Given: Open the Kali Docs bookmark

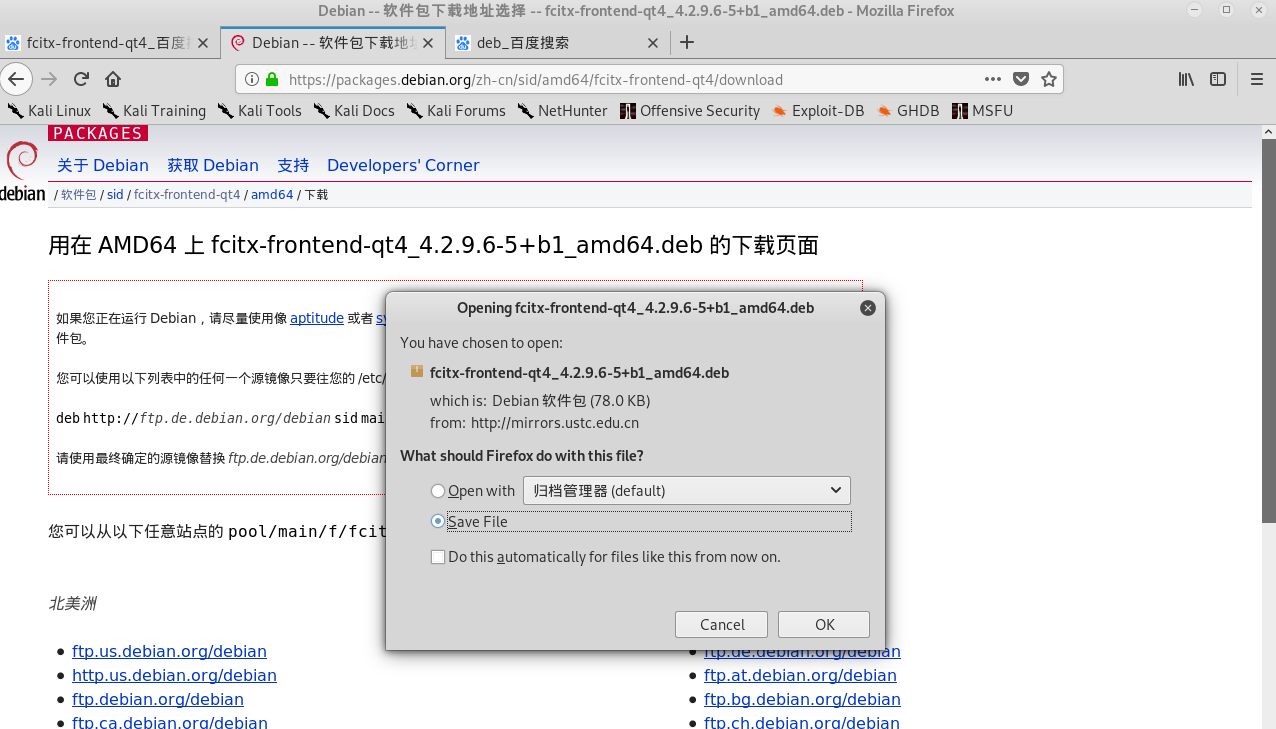Looking at the screenshot, I should [x=354, y=111].
